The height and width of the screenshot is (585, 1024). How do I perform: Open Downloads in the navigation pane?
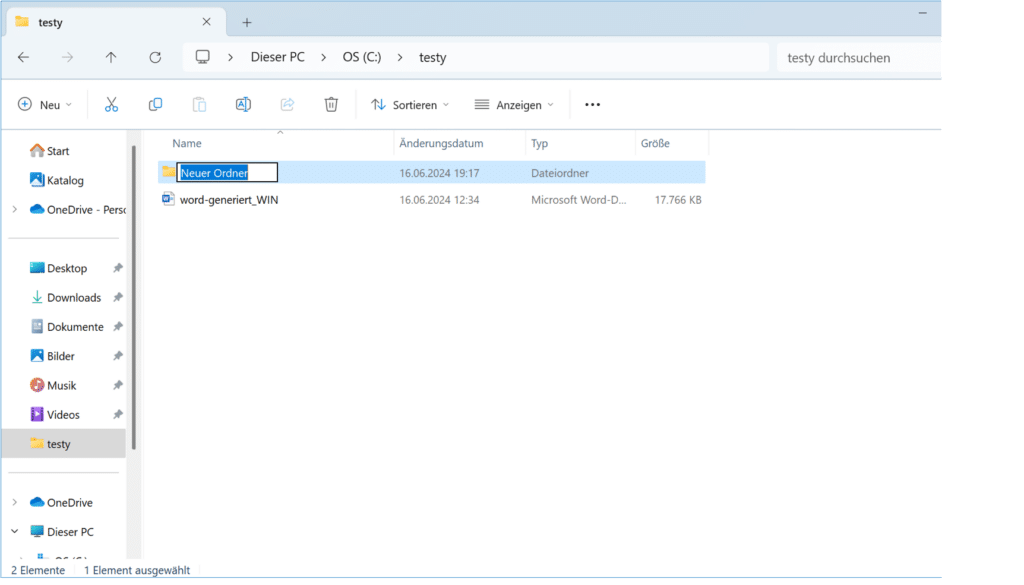65,297
